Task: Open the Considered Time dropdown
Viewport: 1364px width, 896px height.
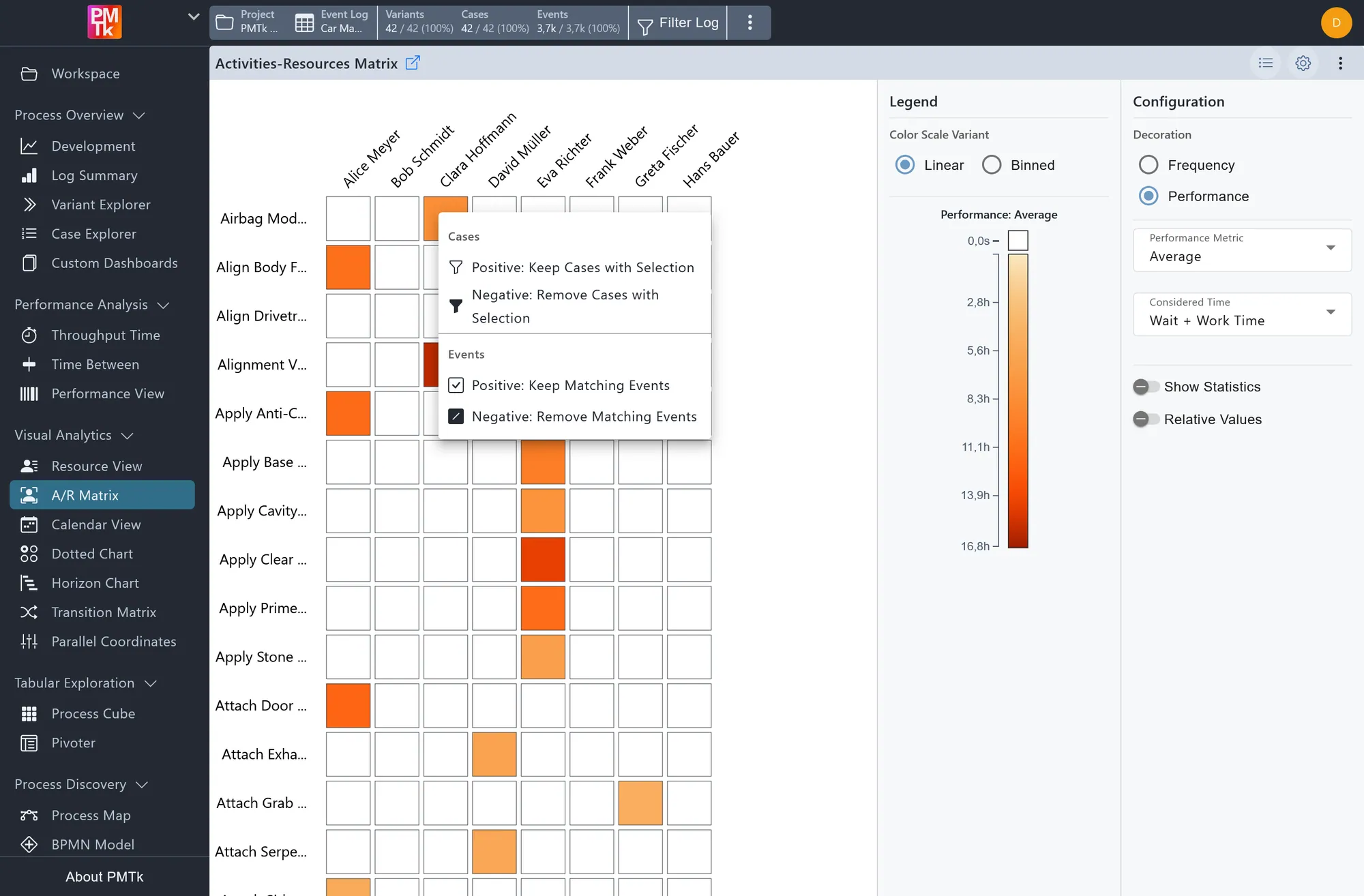Action: coord(1242,314)
